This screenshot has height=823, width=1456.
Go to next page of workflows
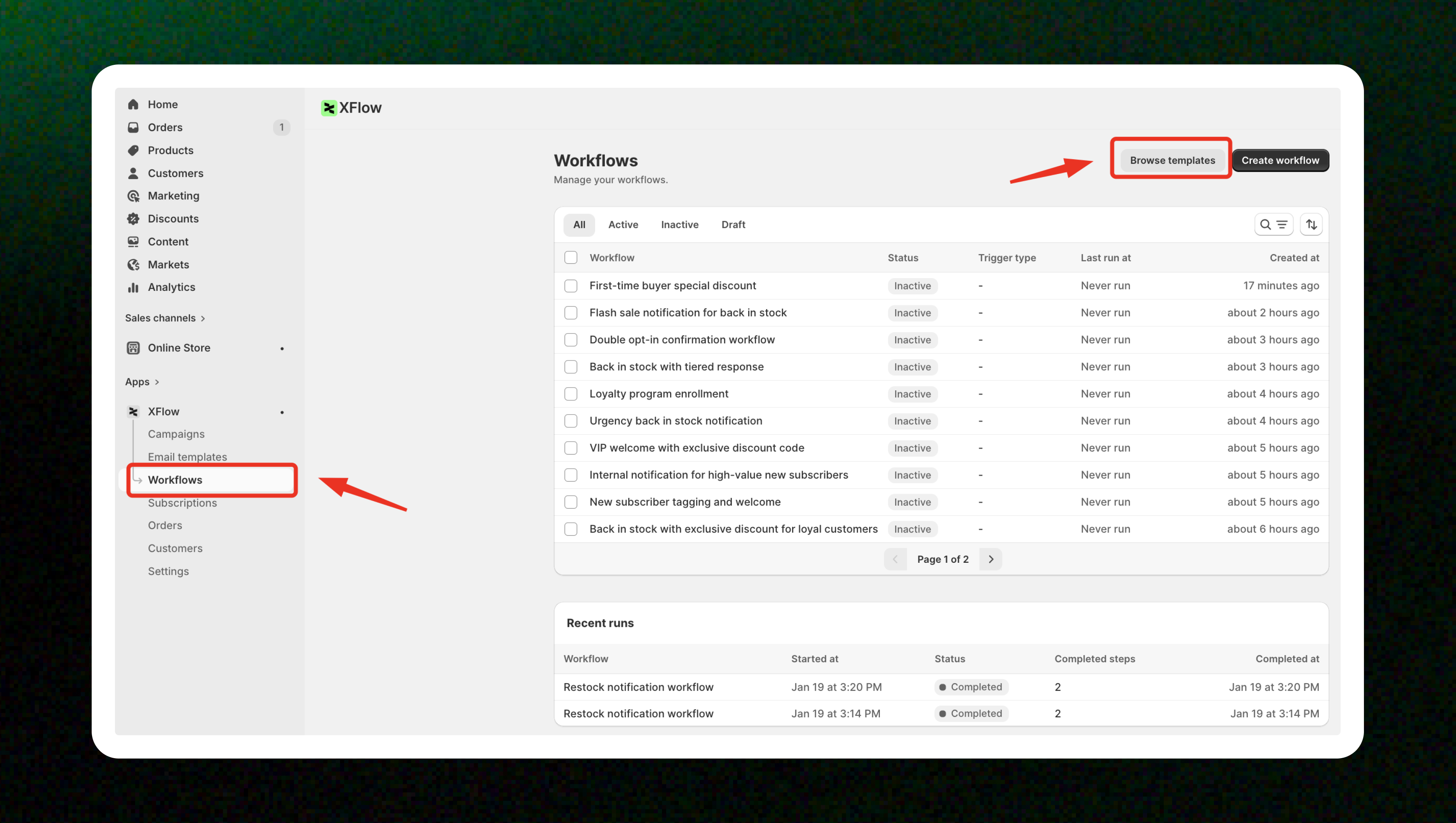[x=990, y=559]
